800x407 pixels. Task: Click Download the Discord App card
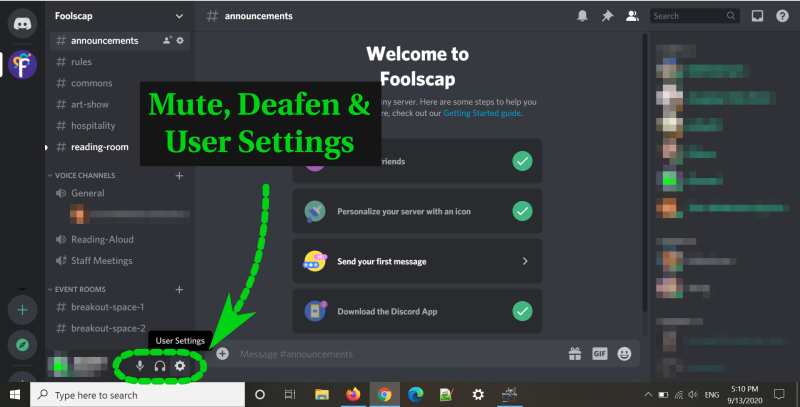pos(417,311)
